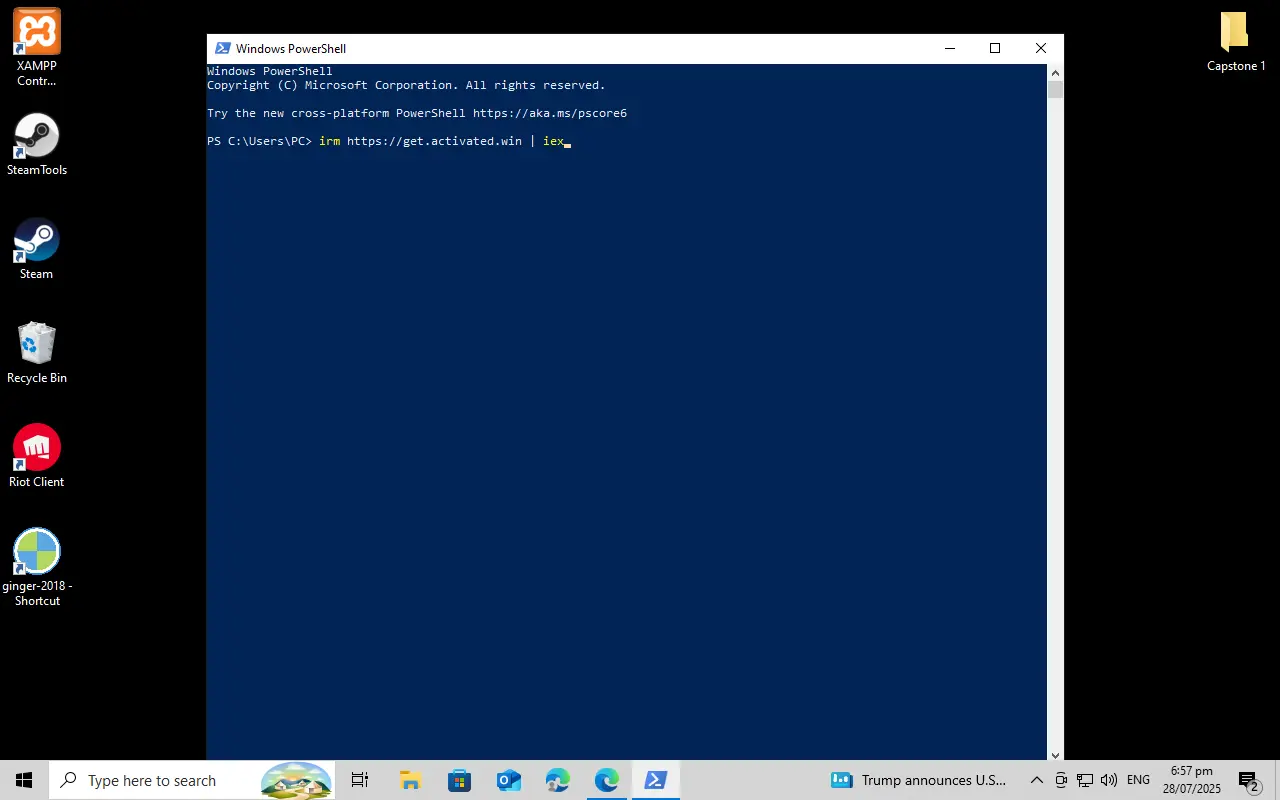Click the PowerShell taskbar button
The height and width of the screenshot is (800, 1280).
point(656,780)
